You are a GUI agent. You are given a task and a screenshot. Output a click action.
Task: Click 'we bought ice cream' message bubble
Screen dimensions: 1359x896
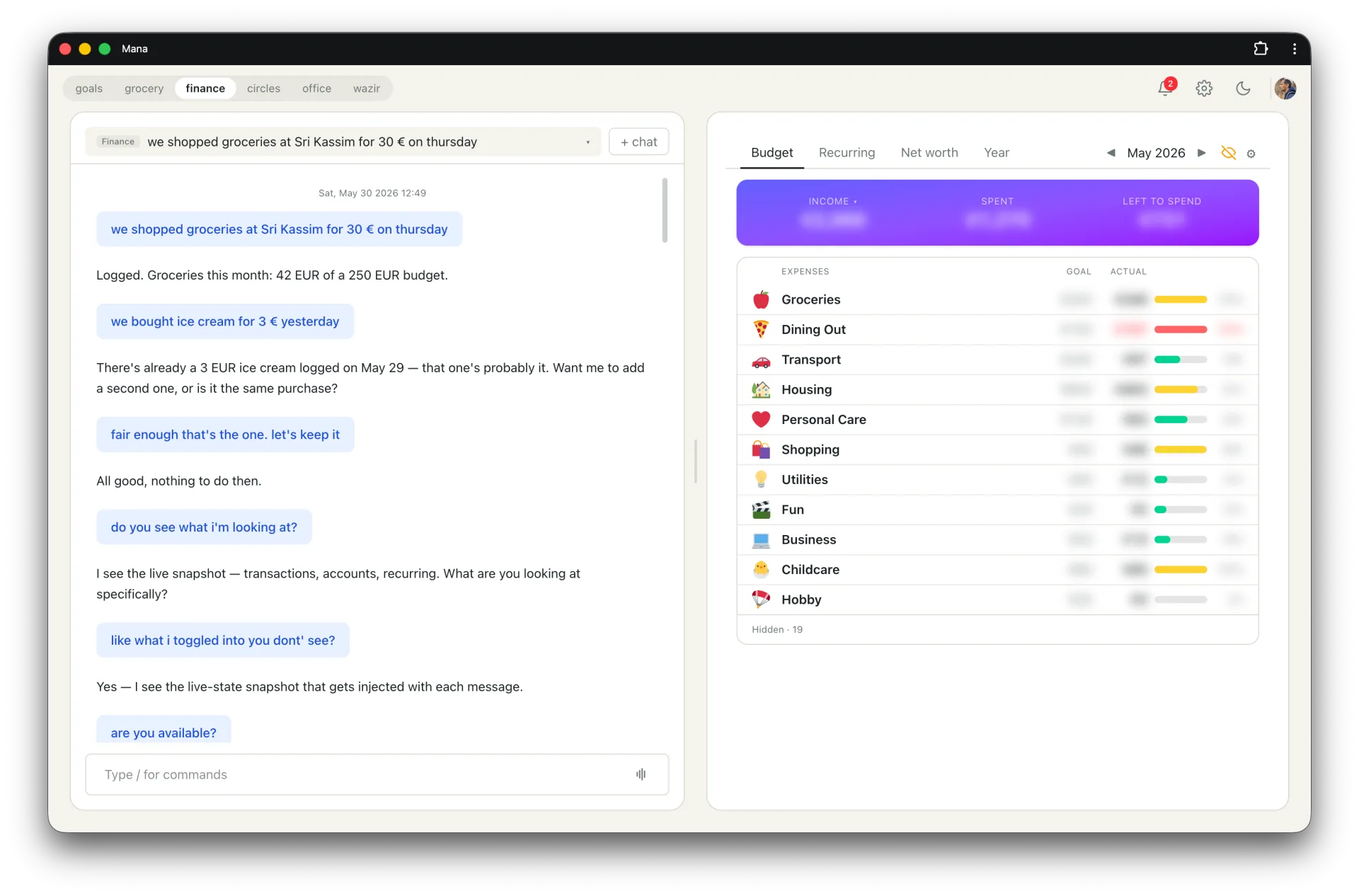225,321
